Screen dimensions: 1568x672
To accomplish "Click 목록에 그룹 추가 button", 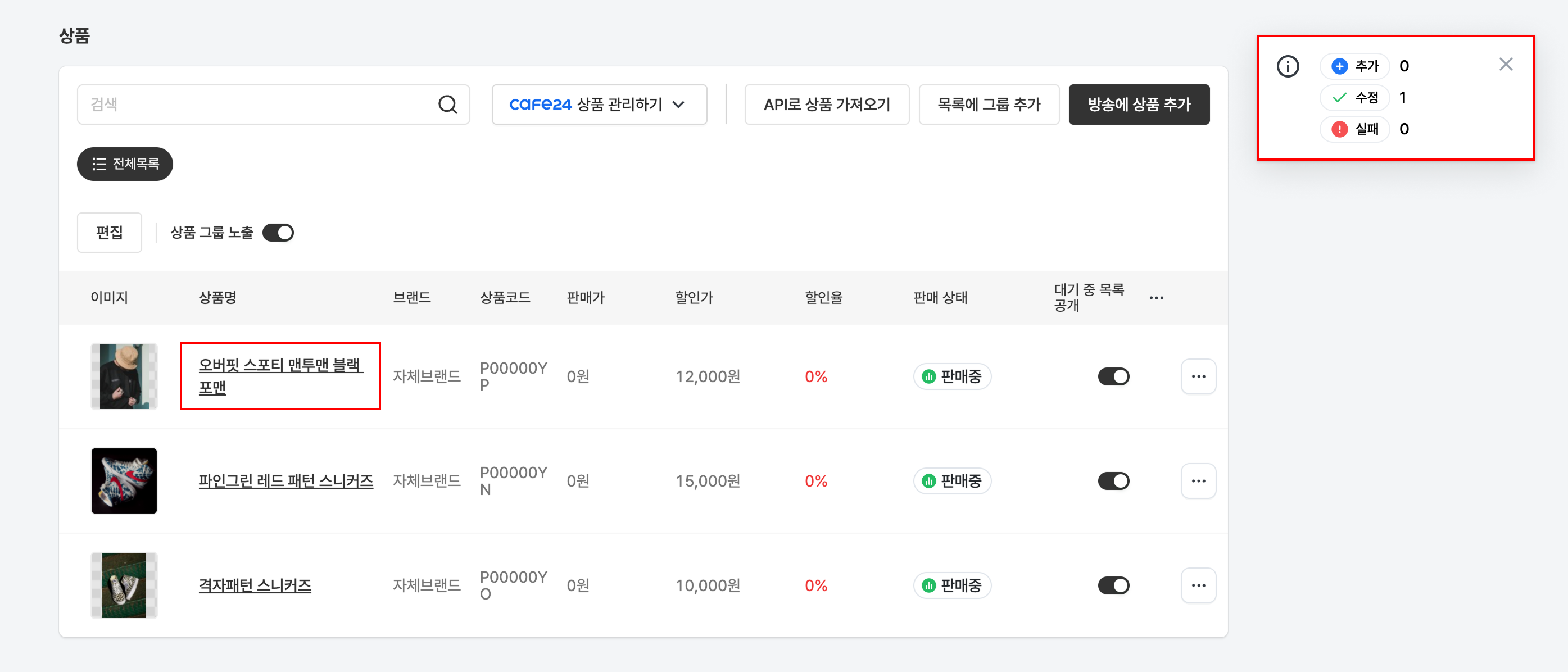I will tap(989, 105).
